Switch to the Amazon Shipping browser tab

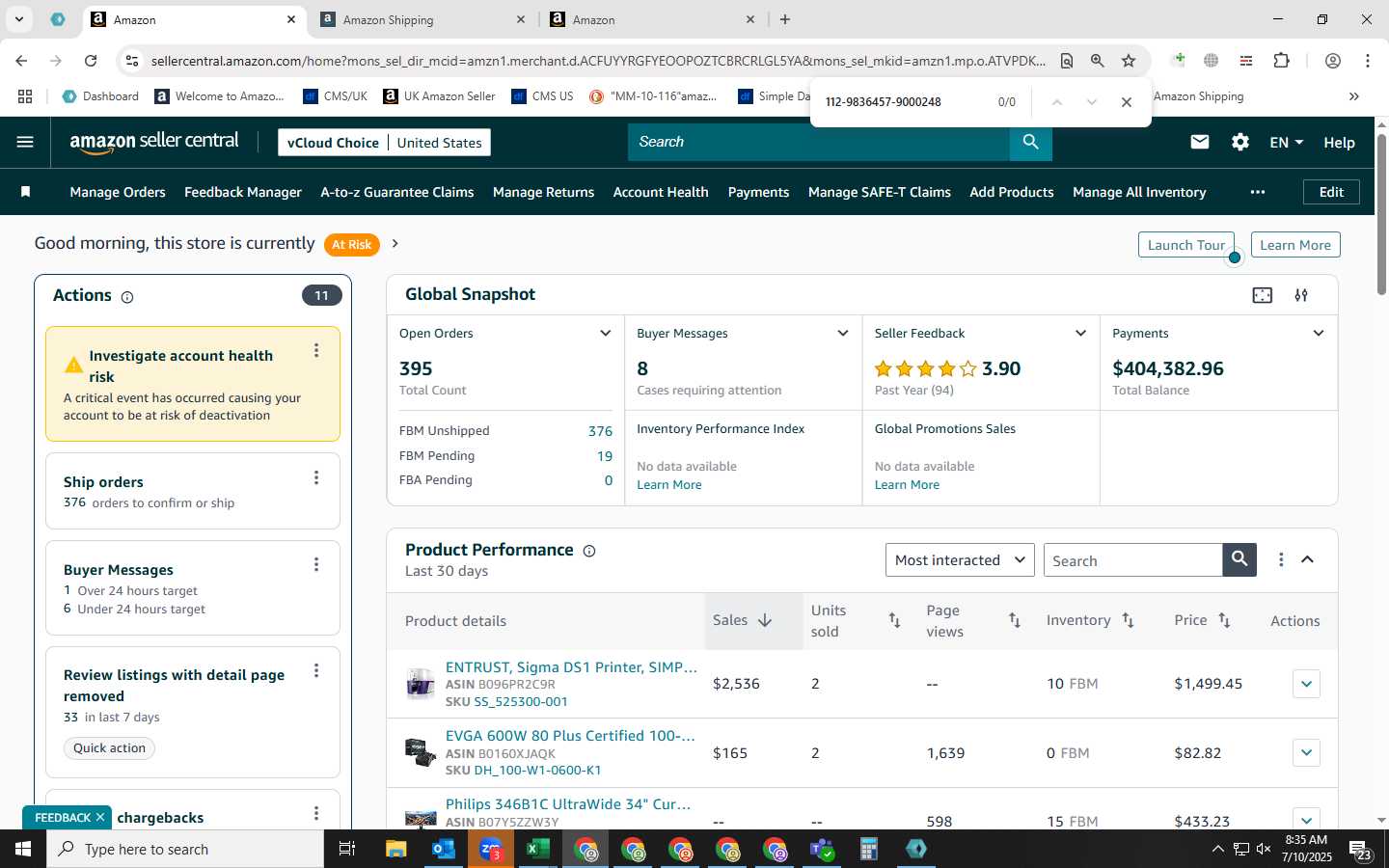(x=422, y=19)
